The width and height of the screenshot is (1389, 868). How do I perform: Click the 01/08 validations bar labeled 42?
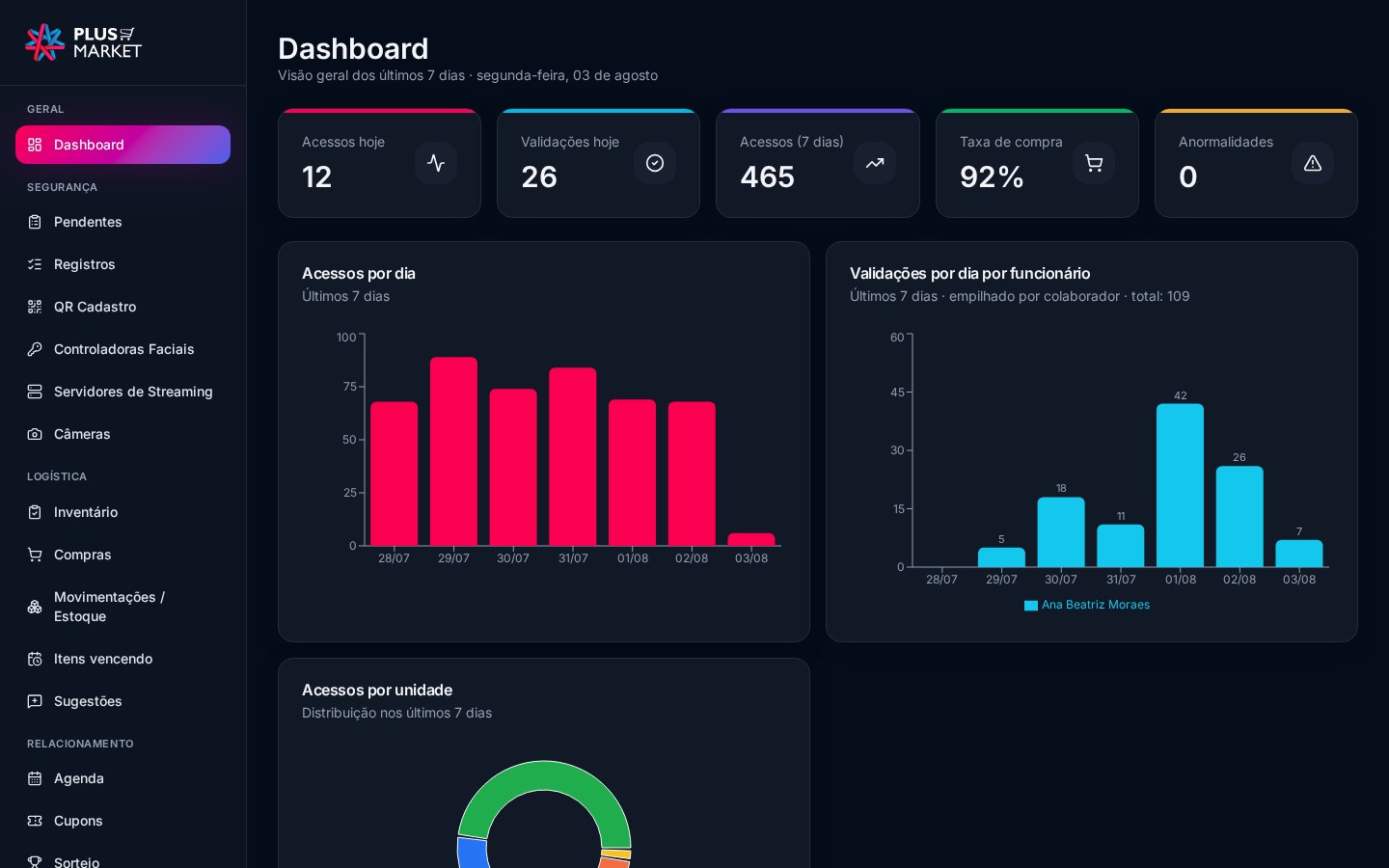[x=1180, y=485]
